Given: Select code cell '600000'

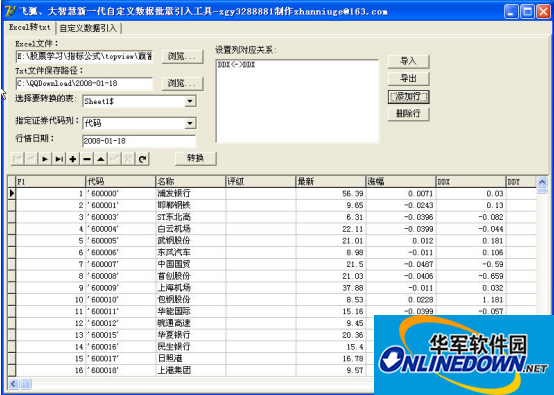Looking at the screenshot, I should point(120,193).
